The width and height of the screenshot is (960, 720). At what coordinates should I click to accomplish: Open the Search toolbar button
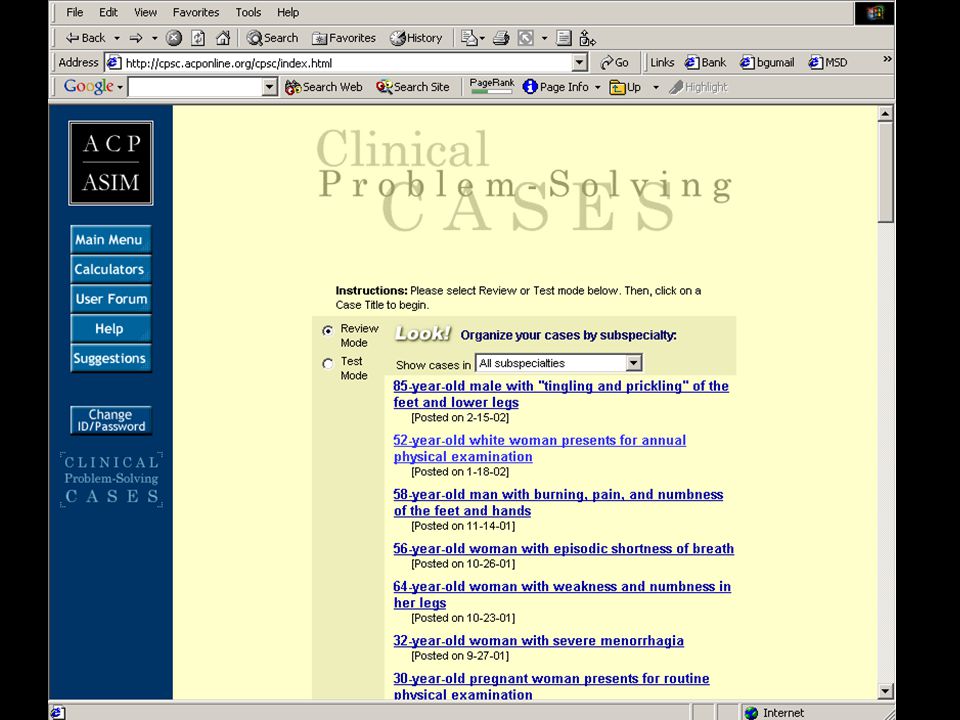click(272, 38)
